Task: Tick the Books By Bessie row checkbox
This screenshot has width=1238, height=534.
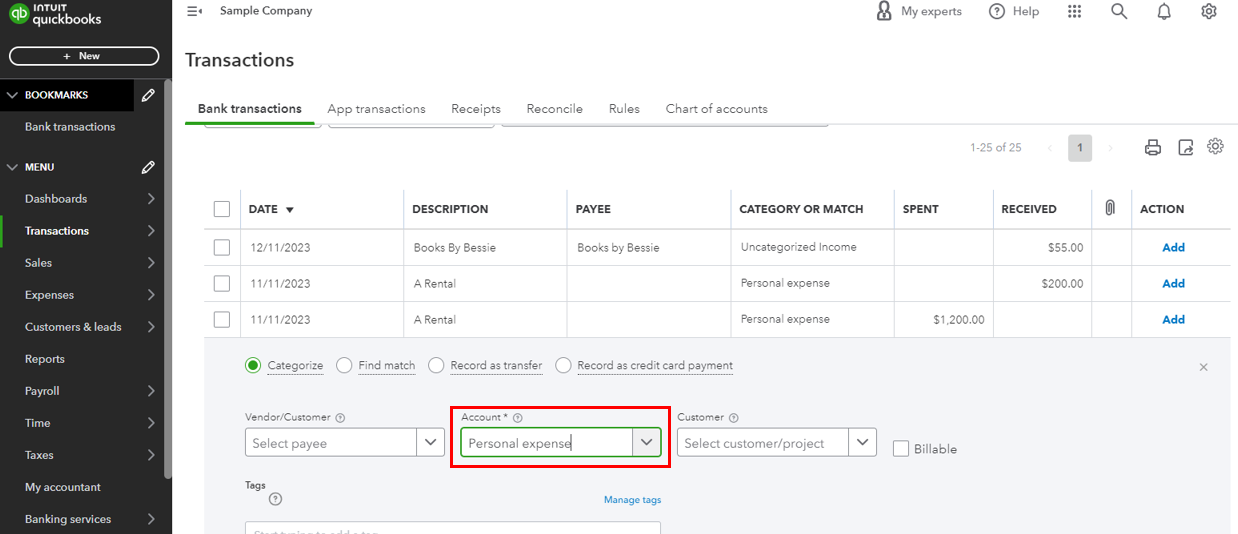Action: (222, 247)
